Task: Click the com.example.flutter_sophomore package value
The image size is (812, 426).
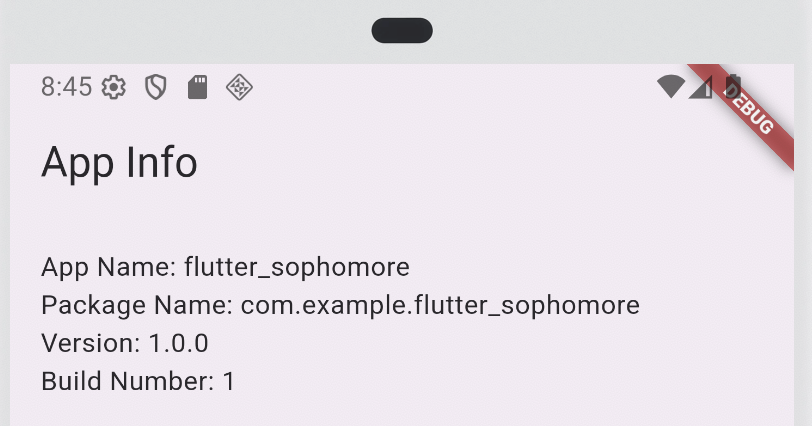Action: pyautogui.click(x=440, y=305)
